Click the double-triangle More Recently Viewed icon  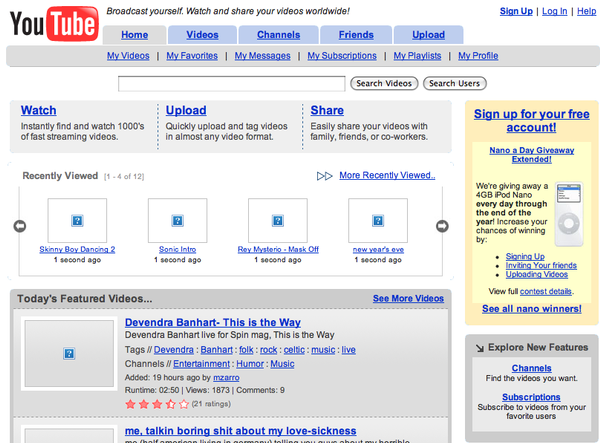[x=324, y=176]
